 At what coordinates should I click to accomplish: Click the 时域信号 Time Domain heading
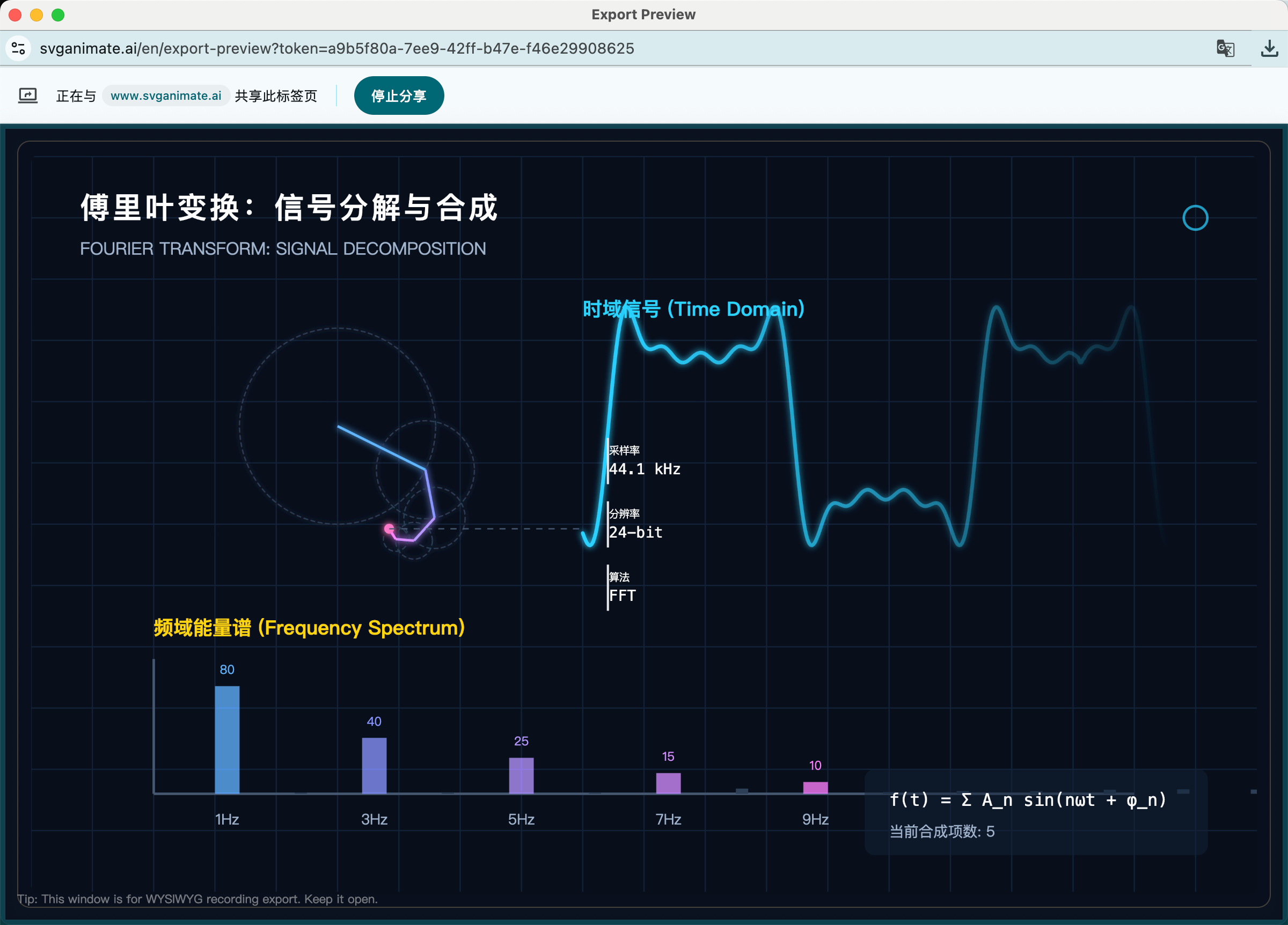pos(693,310)
